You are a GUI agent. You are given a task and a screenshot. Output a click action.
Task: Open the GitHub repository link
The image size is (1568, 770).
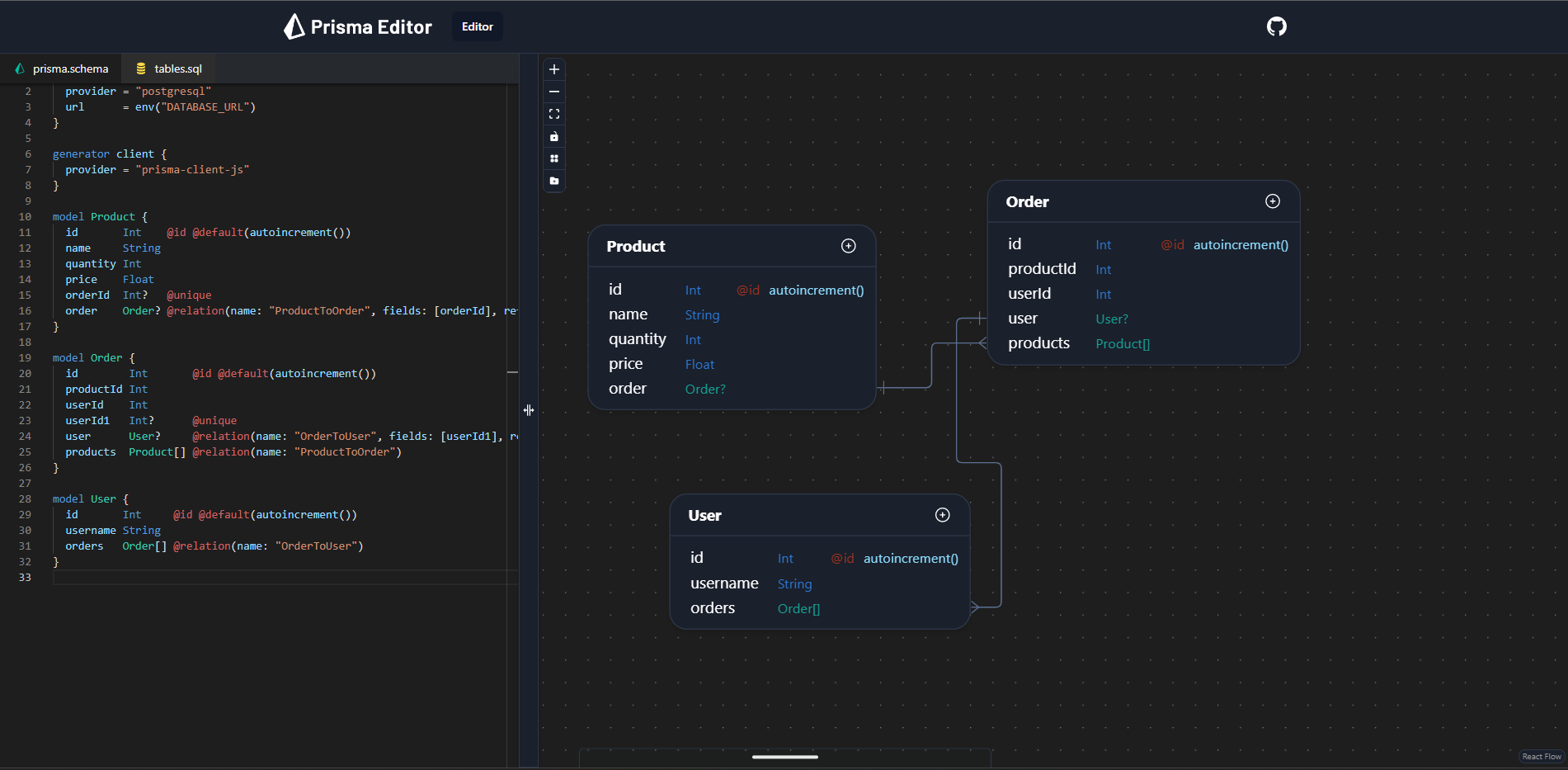[x=1276, y=26]
